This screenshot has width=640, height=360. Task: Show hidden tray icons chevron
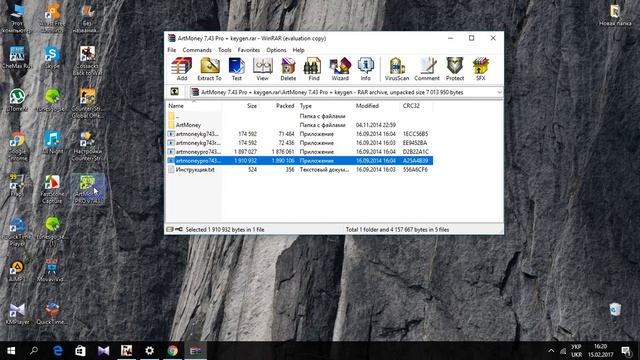pyautogui.click(x=551, y=351)
